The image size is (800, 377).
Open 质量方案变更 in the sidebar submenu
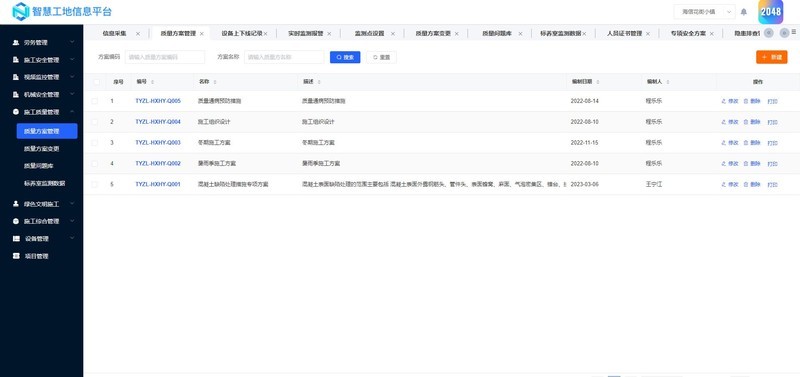click(41, 149)
